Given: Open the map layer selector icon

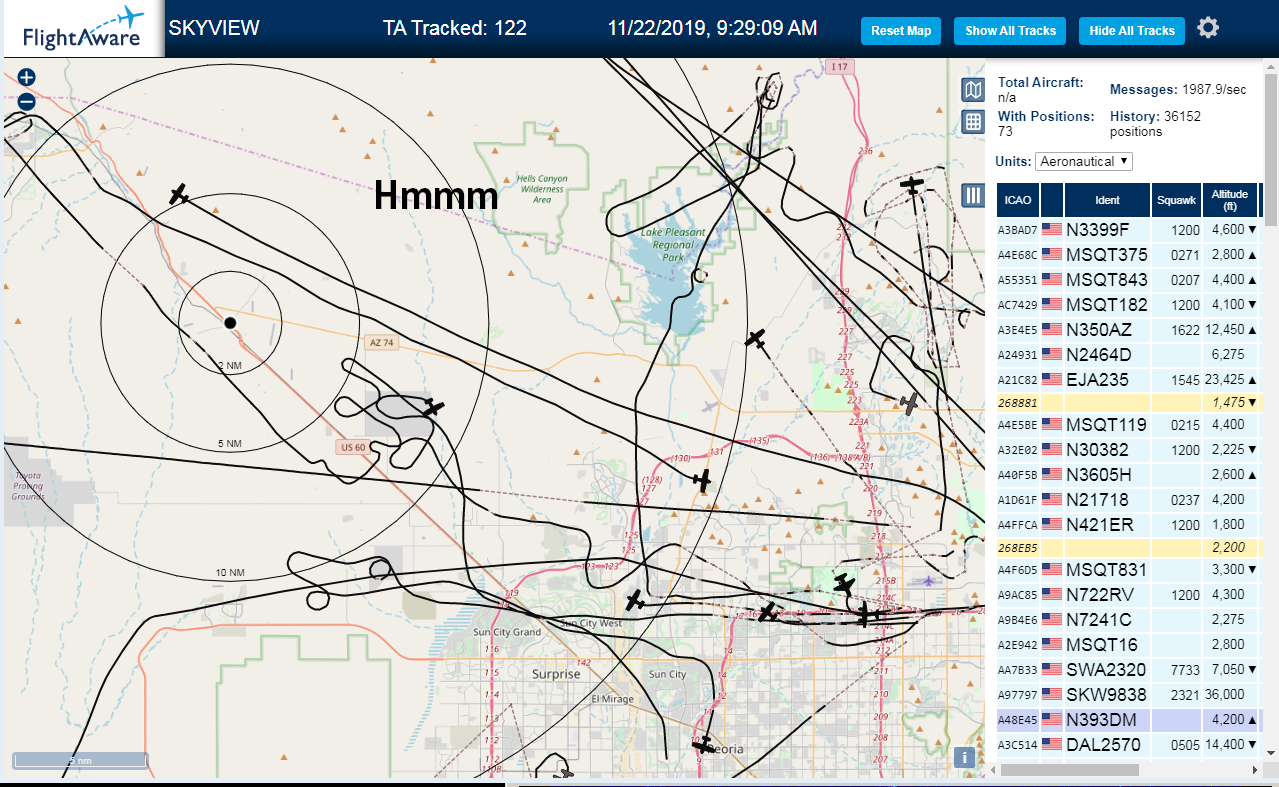Looking at the screenshot, I should coord(973,91).
